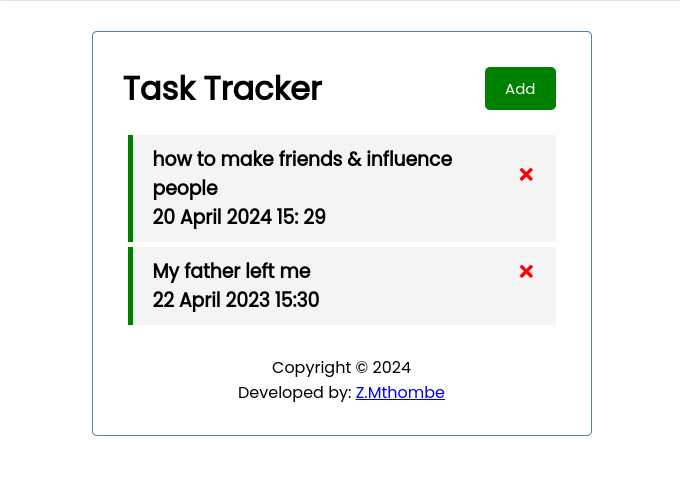The height and width of the screenshot is (501, 680).
Task: Click the ampersand in the first task title
Action: pos(354,159)
